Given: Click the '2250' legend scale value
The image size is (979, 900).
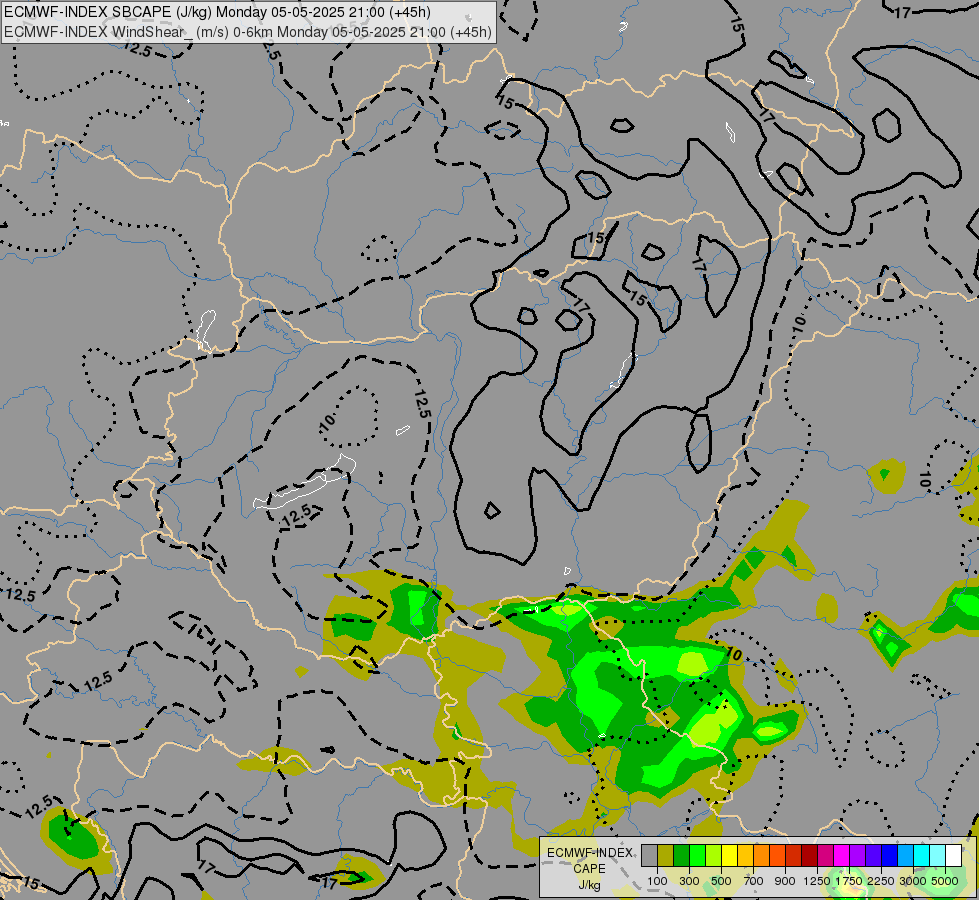Looking at the screenshot, I should [881, 881].
